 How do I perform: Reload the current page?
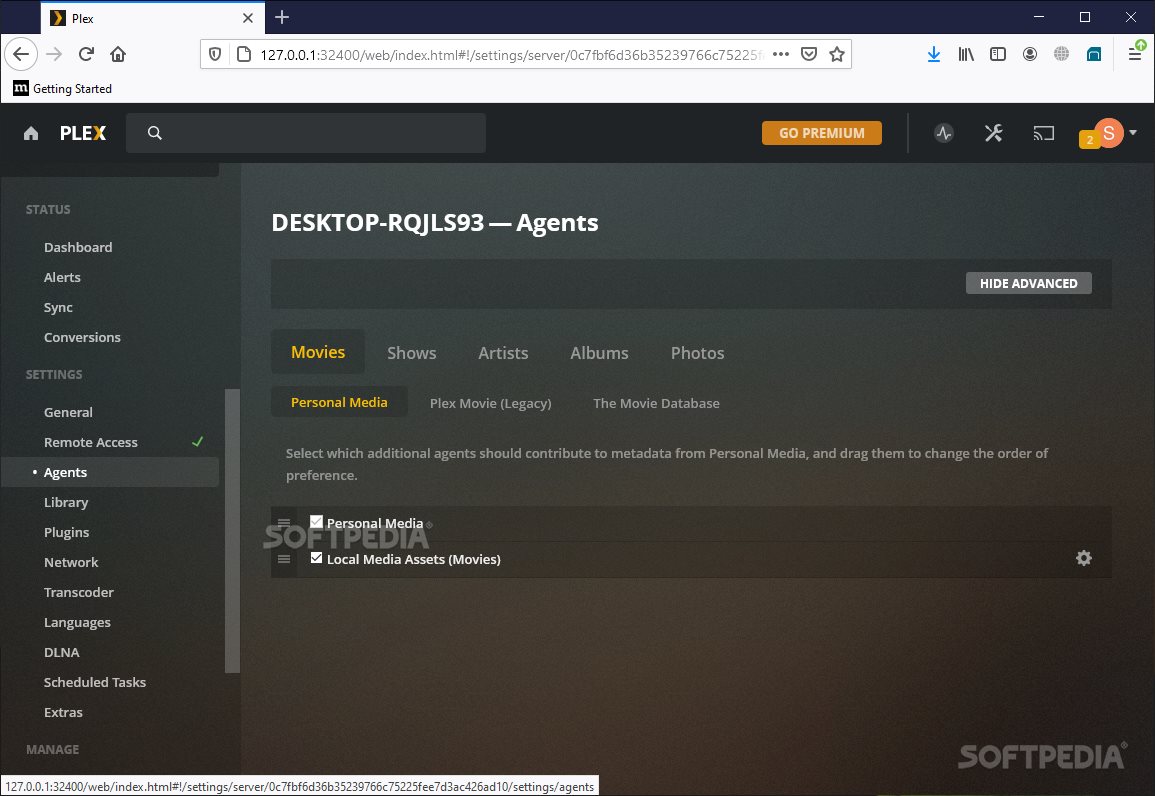[x=86, y=54]
